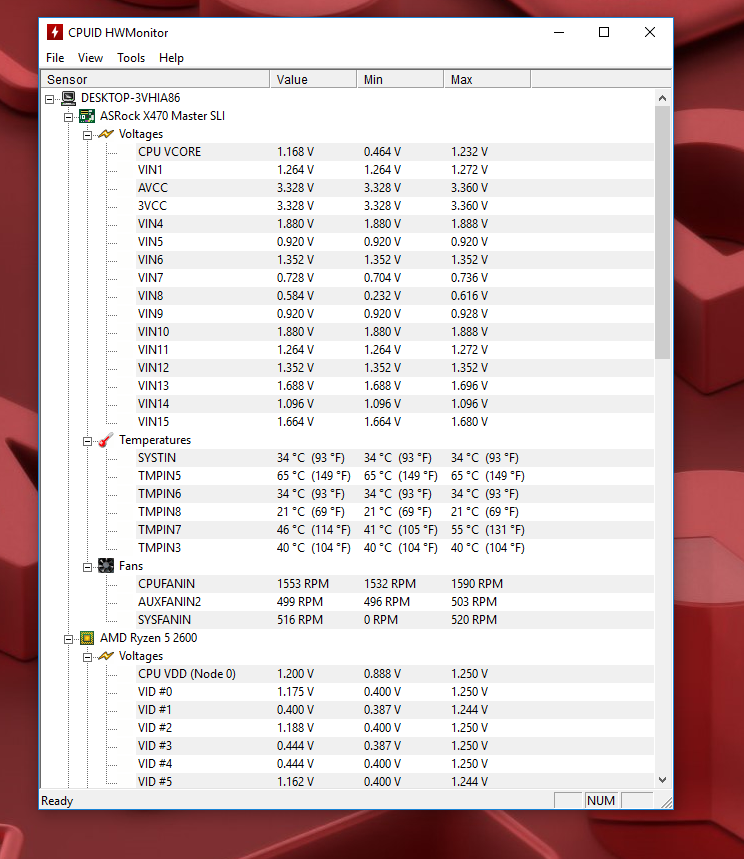The width and height of the screenshot is (744, 859).
Task: Open the File menu
Action: (55, 58)
